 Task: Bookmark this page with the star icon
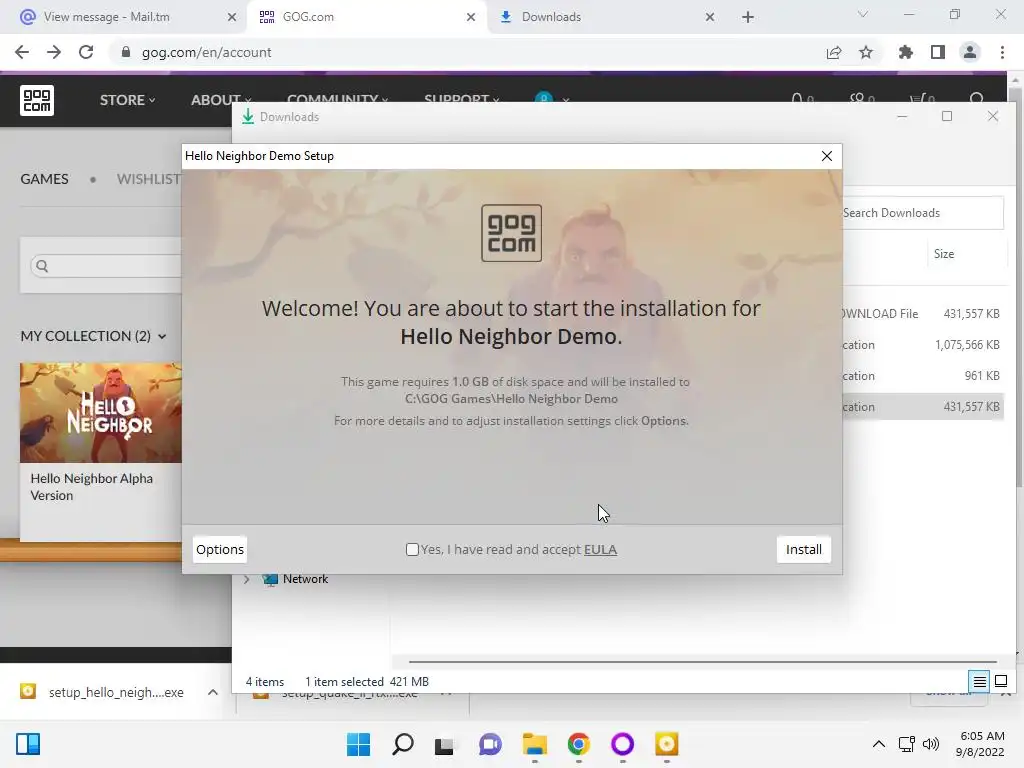[x=866, y=52]
